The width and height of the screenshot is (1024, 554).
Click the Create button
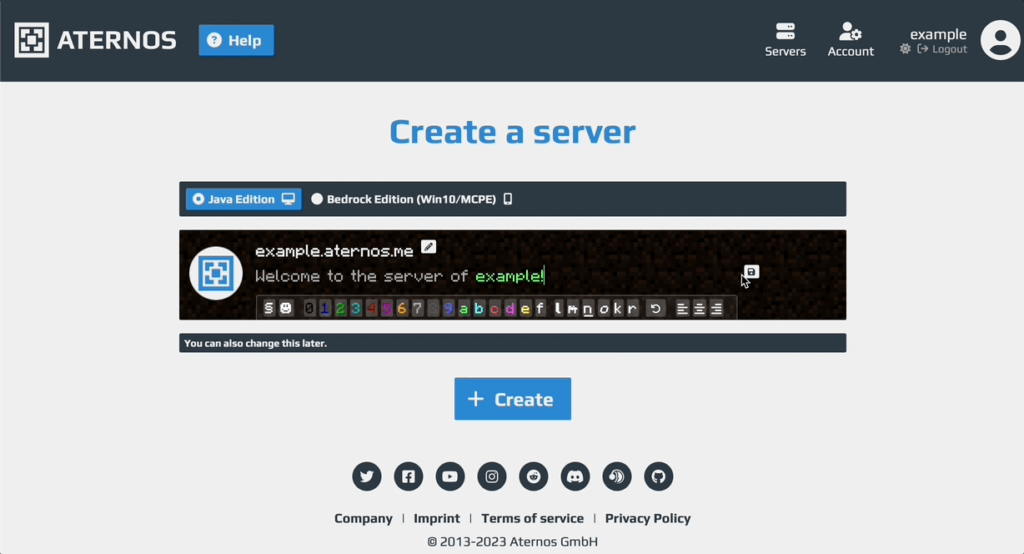click(x=513, y=399)
